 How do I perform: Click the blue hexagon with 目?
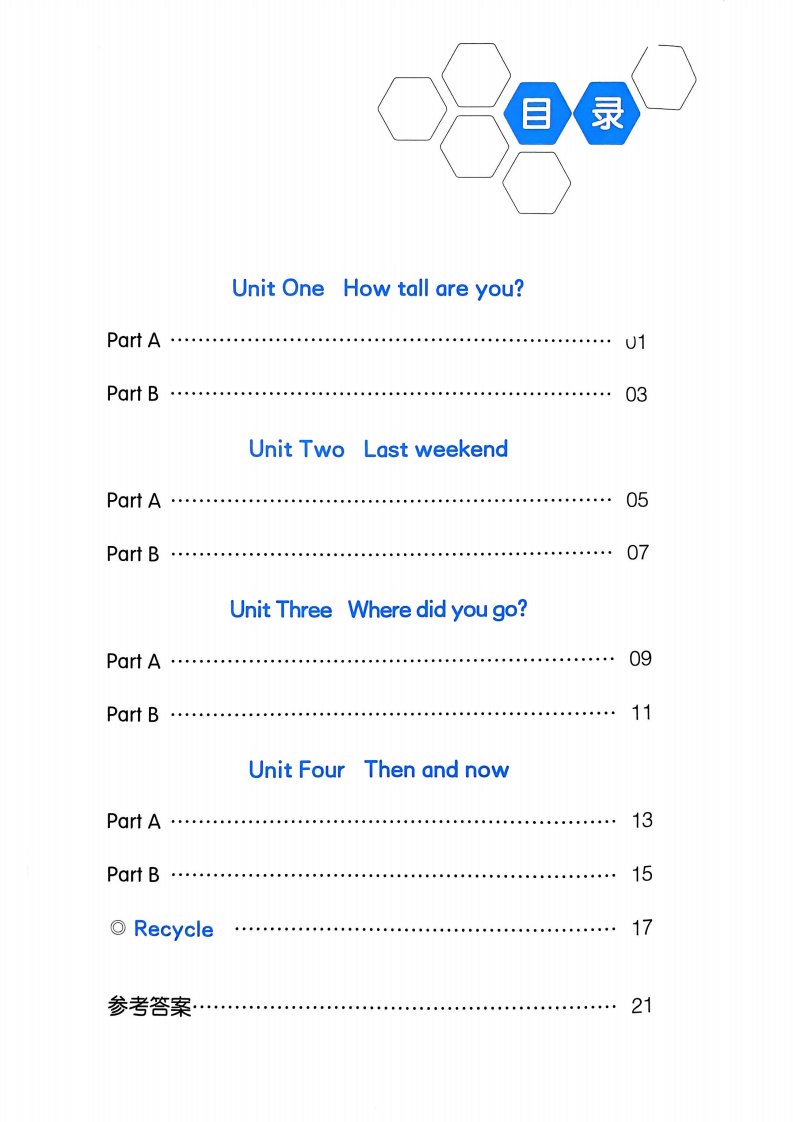tap(537, 113)
